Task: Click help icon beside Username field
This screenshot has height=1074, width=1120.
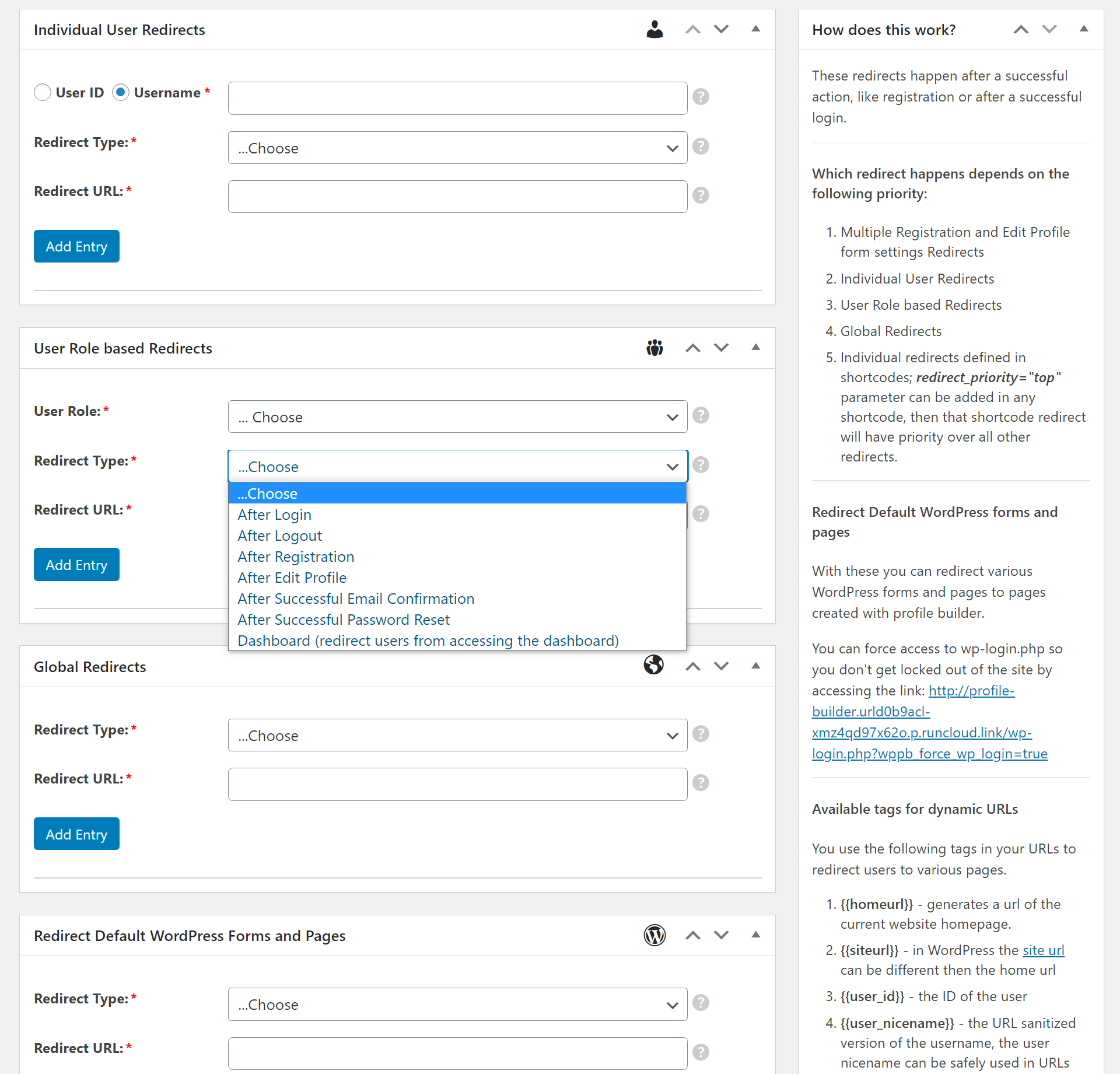Action: [701, 96]
